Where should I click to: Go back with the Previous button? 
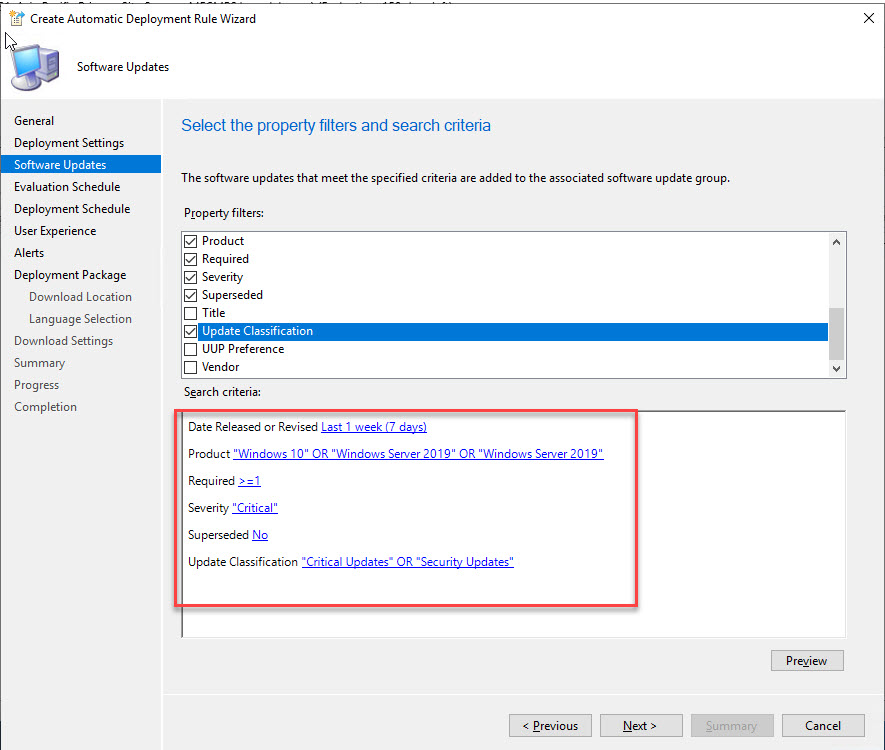point(550,726)
